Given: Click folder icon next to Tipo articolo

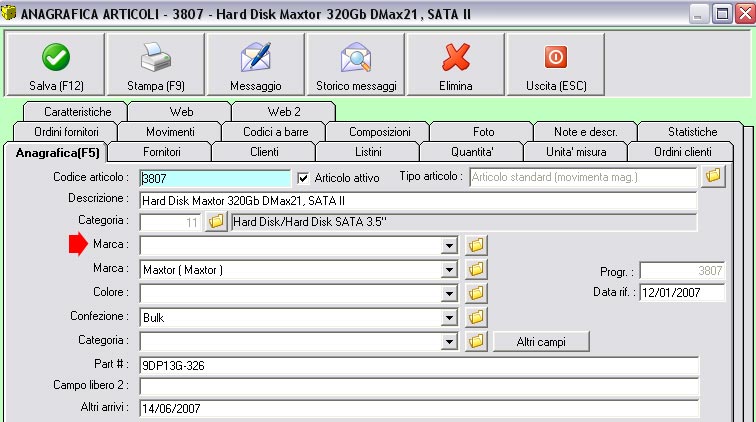Looking at the screenshot, I should (x=713, y=177).
